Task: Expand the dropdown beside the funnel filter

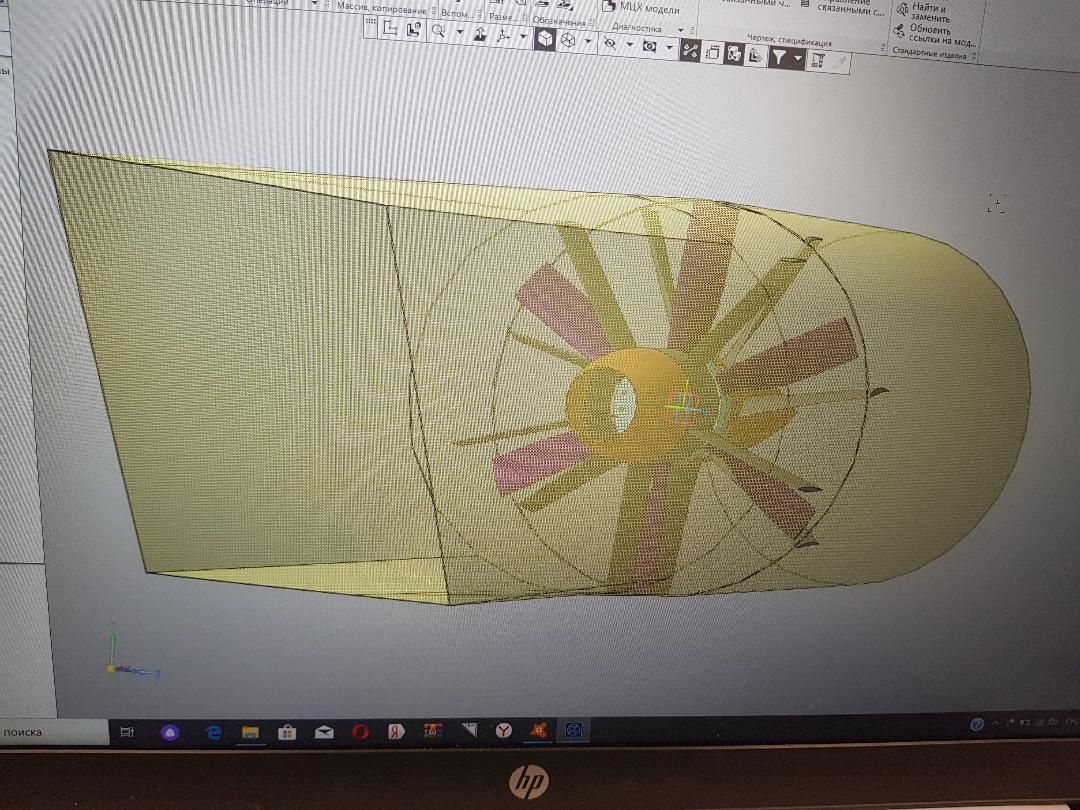Action: tap(797, 59)
